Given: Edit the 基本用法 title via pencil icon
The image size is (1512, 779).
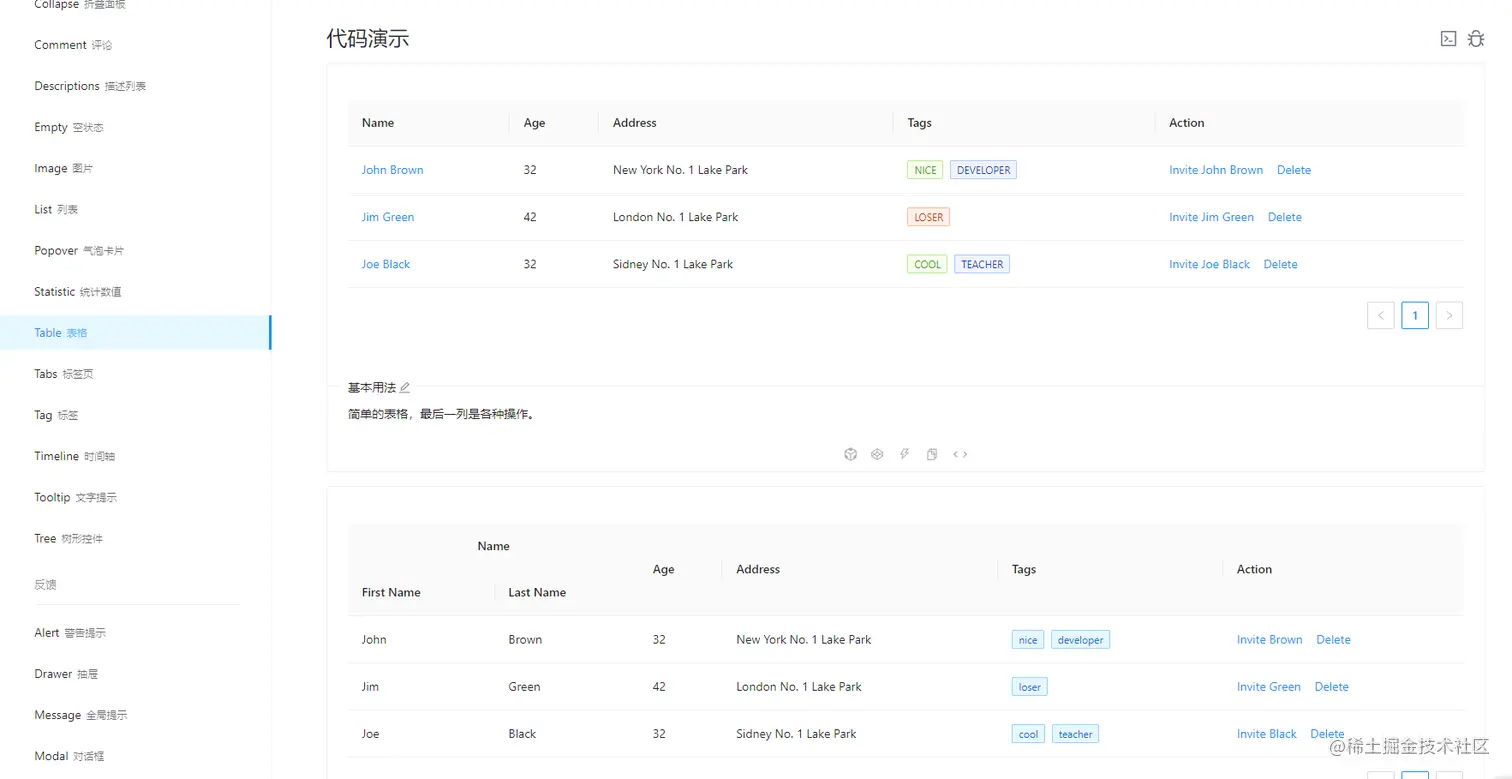Looking at the screenshot, I should coord(406,387).
